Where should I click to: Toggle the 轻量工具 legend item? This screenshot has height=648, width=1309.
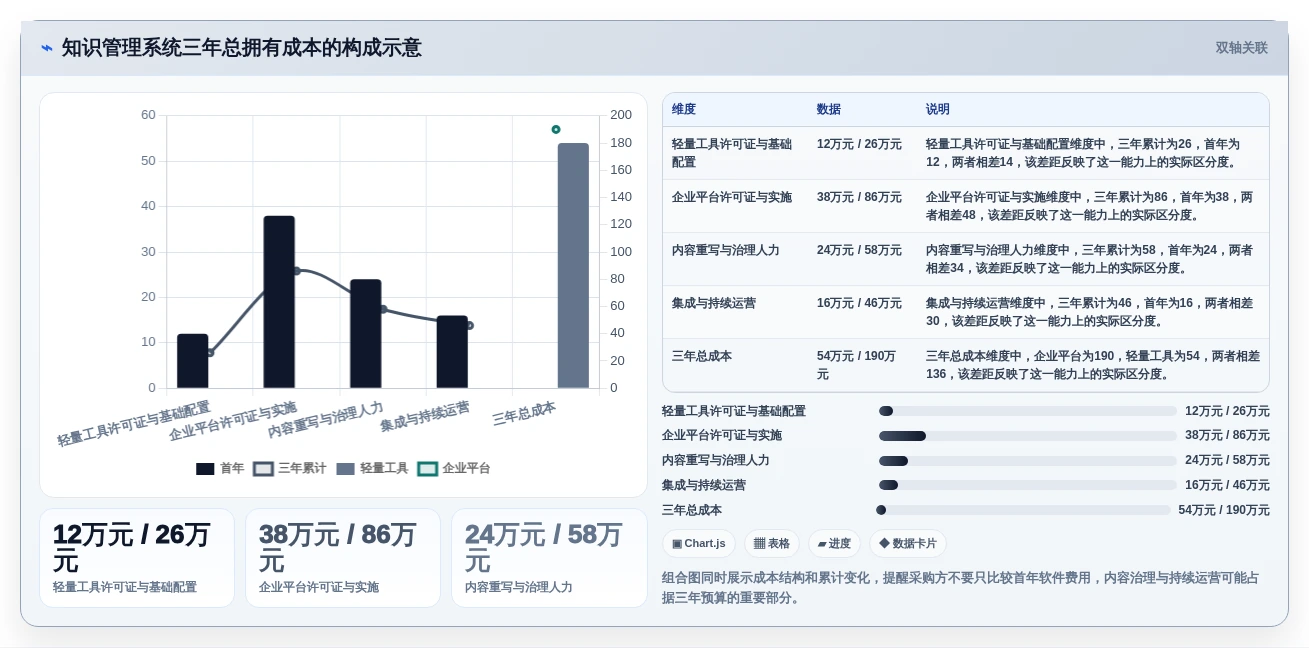pos(372,468)
